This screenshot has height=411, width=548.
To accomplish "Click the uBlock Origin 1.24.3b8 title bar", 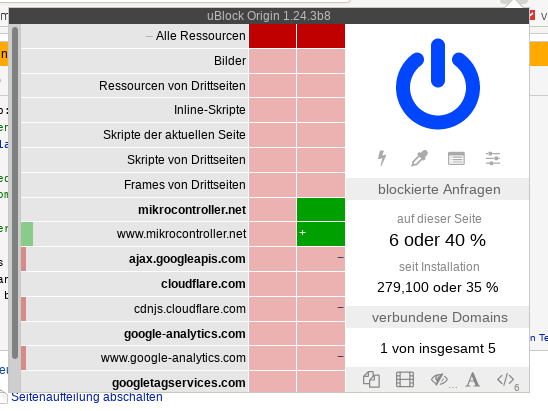I will pyautogui.click(x=269, y=16).
